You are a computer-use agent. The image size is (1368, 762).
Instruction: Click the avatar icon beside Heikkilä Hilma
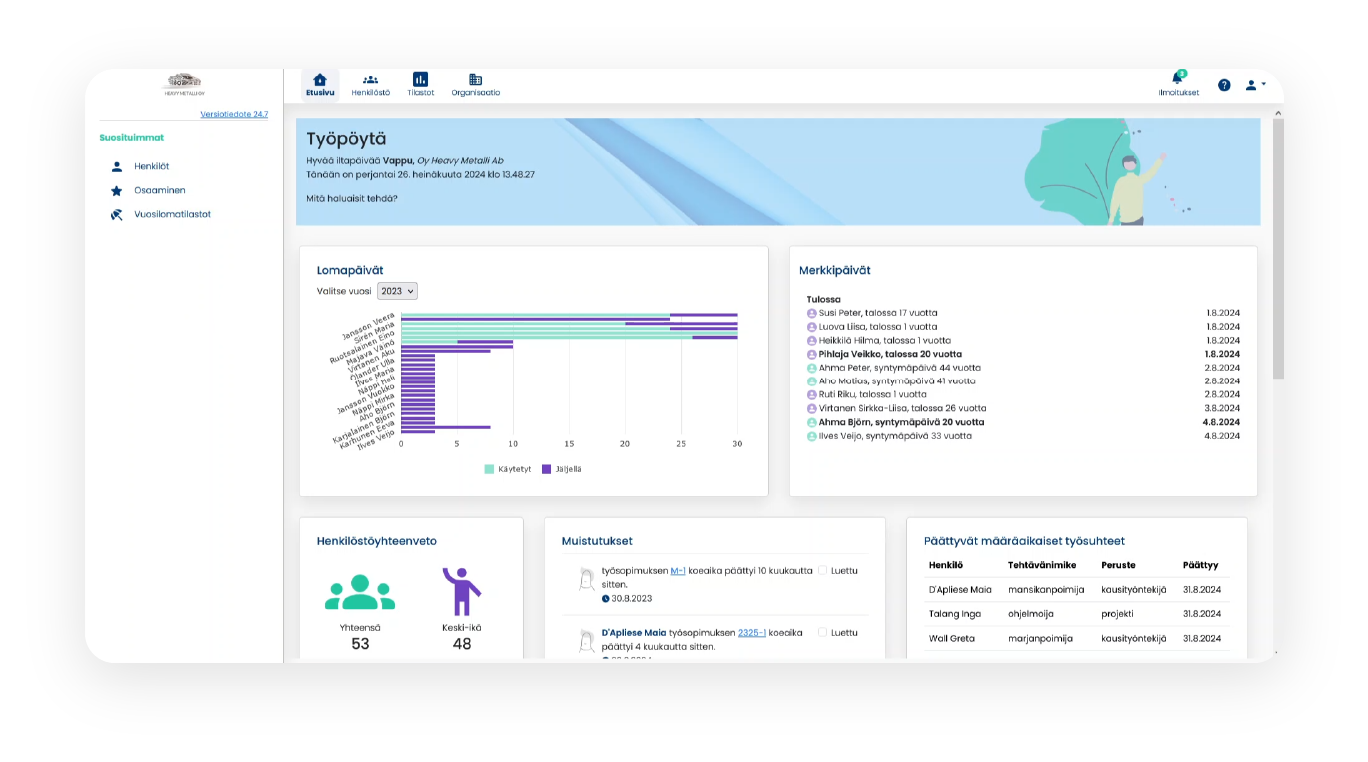[x=812, y=340]
